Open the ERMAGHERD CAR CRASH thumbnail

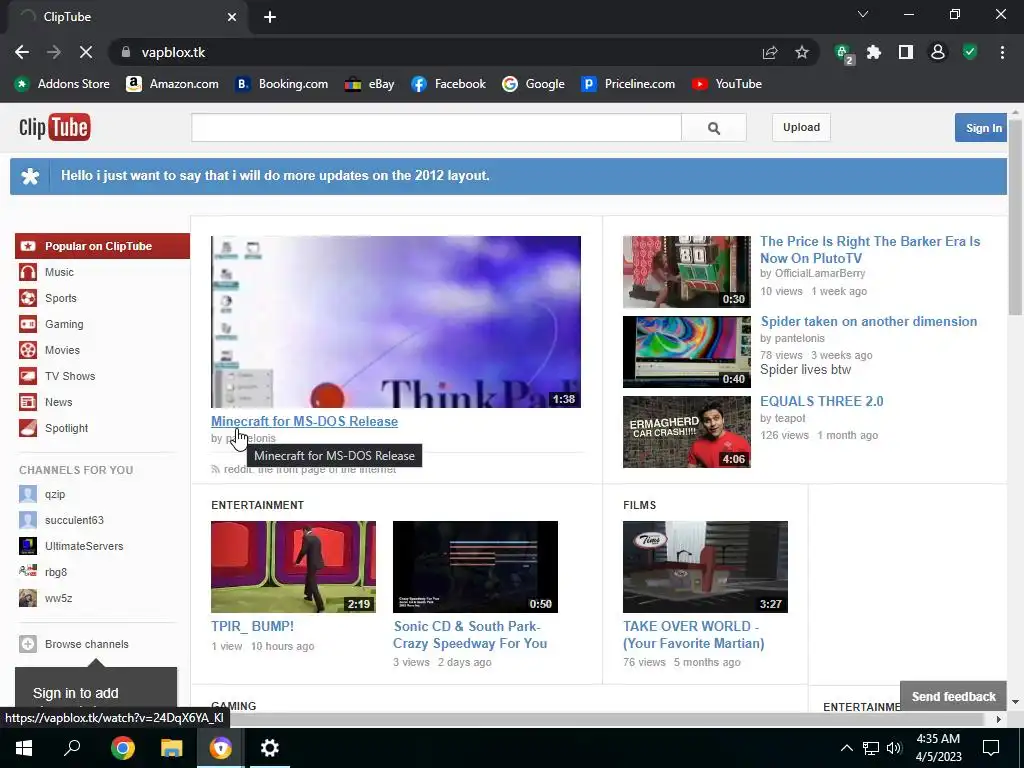(686, 432)
